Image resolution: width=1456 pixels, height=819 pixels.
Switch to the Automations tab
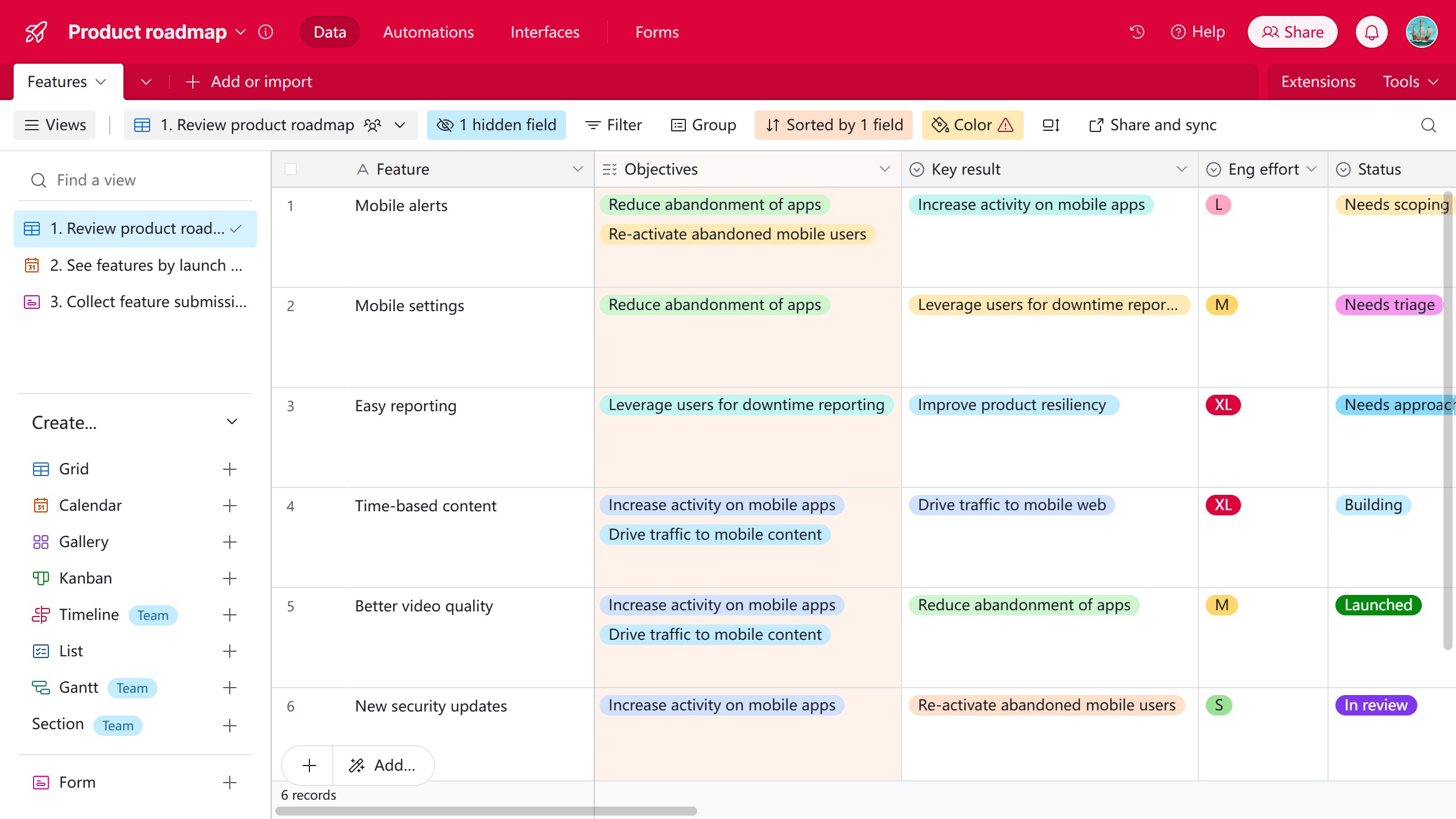coord(428,32)
